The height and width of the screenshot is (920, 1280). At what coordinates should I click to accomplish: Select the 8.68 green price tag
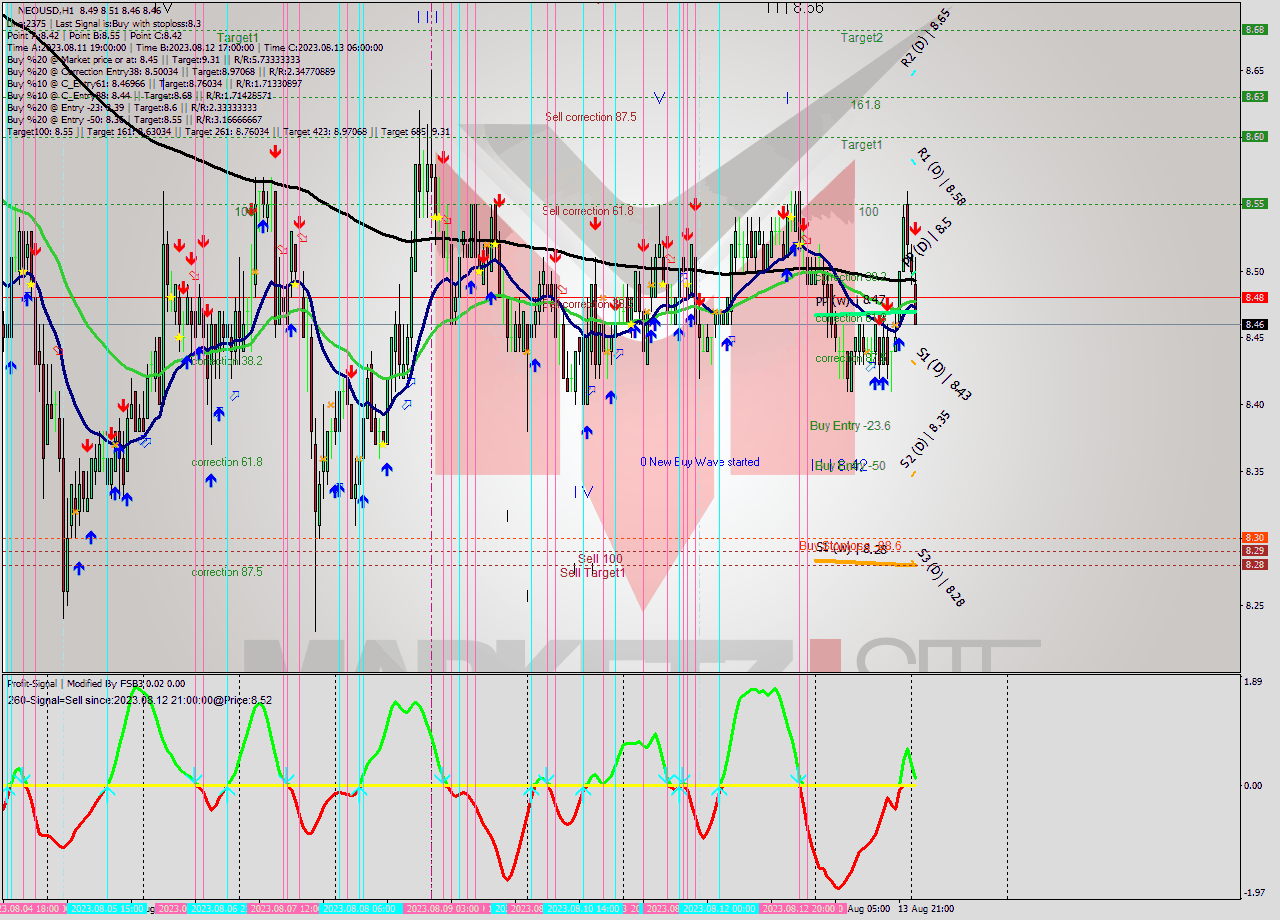pos(1254,29)
